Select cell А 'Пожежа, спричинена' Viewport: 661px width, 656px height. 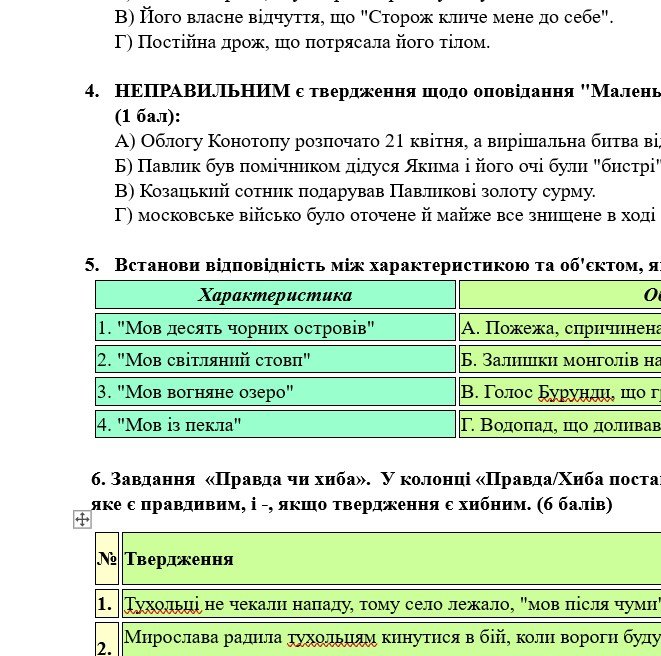tap(559, 328)
